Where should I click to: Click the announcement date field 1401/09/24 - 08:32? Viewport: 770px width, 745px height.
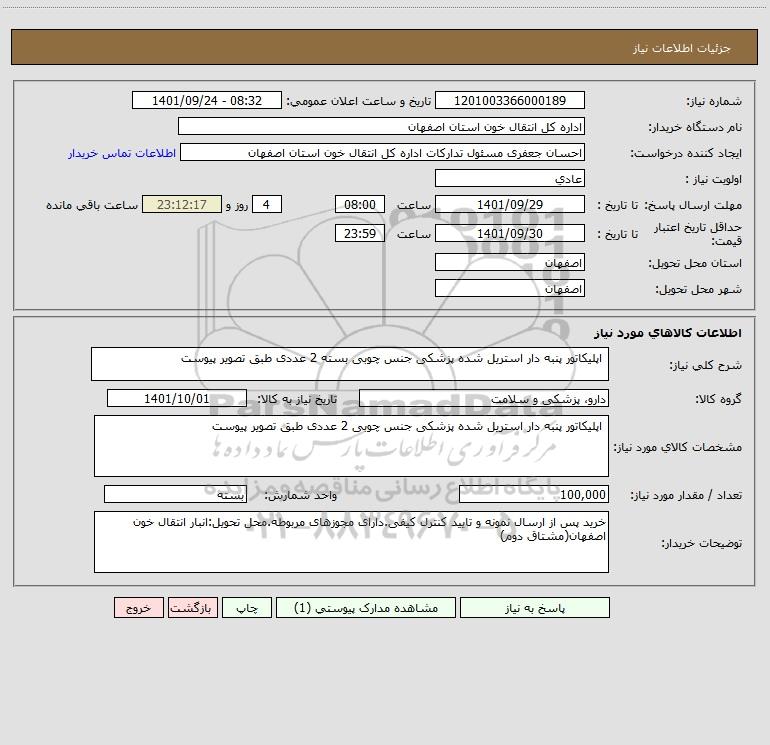click(207, 100)
